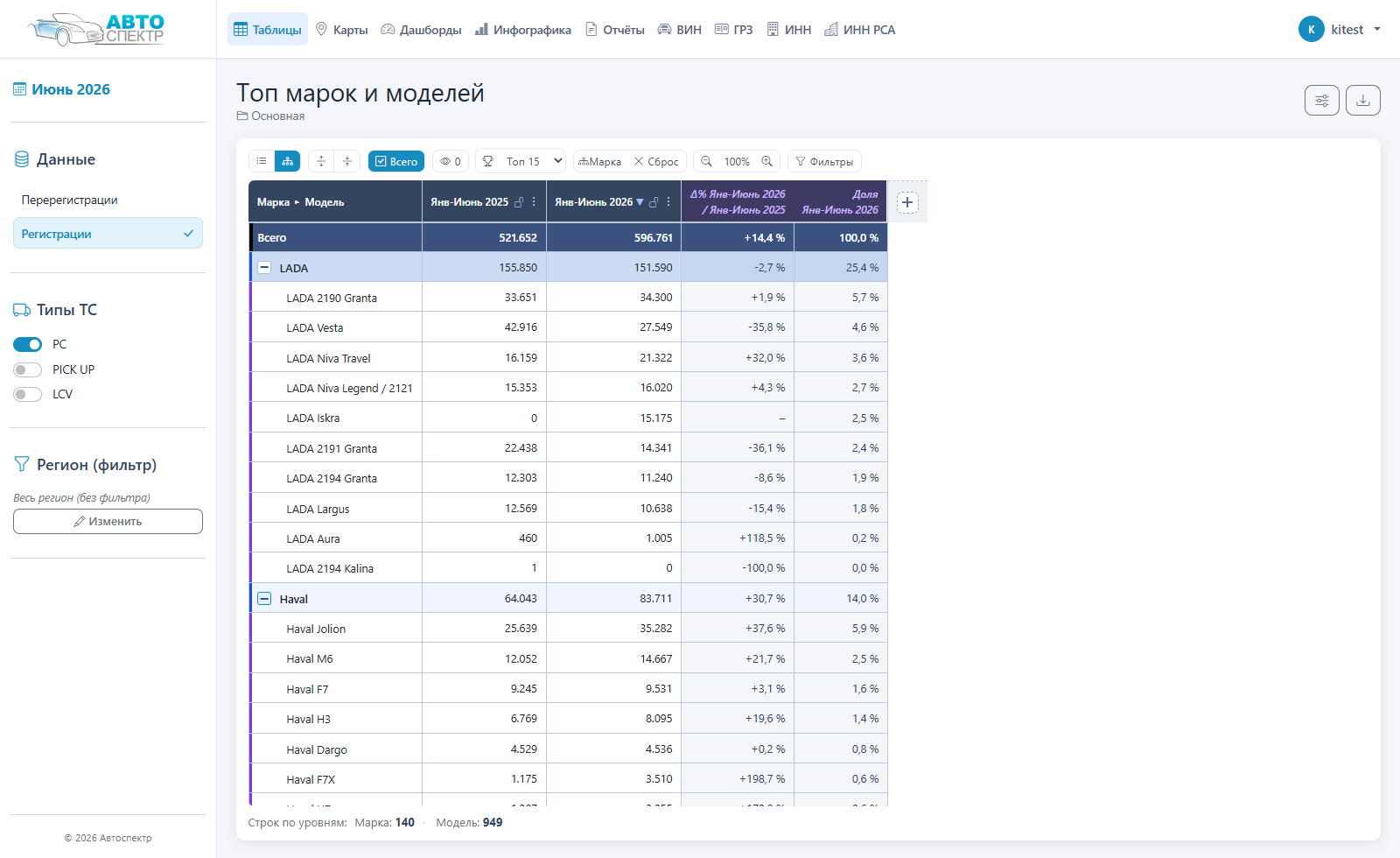Add a new column with plus
The image size is (1400, 858).
907,202
